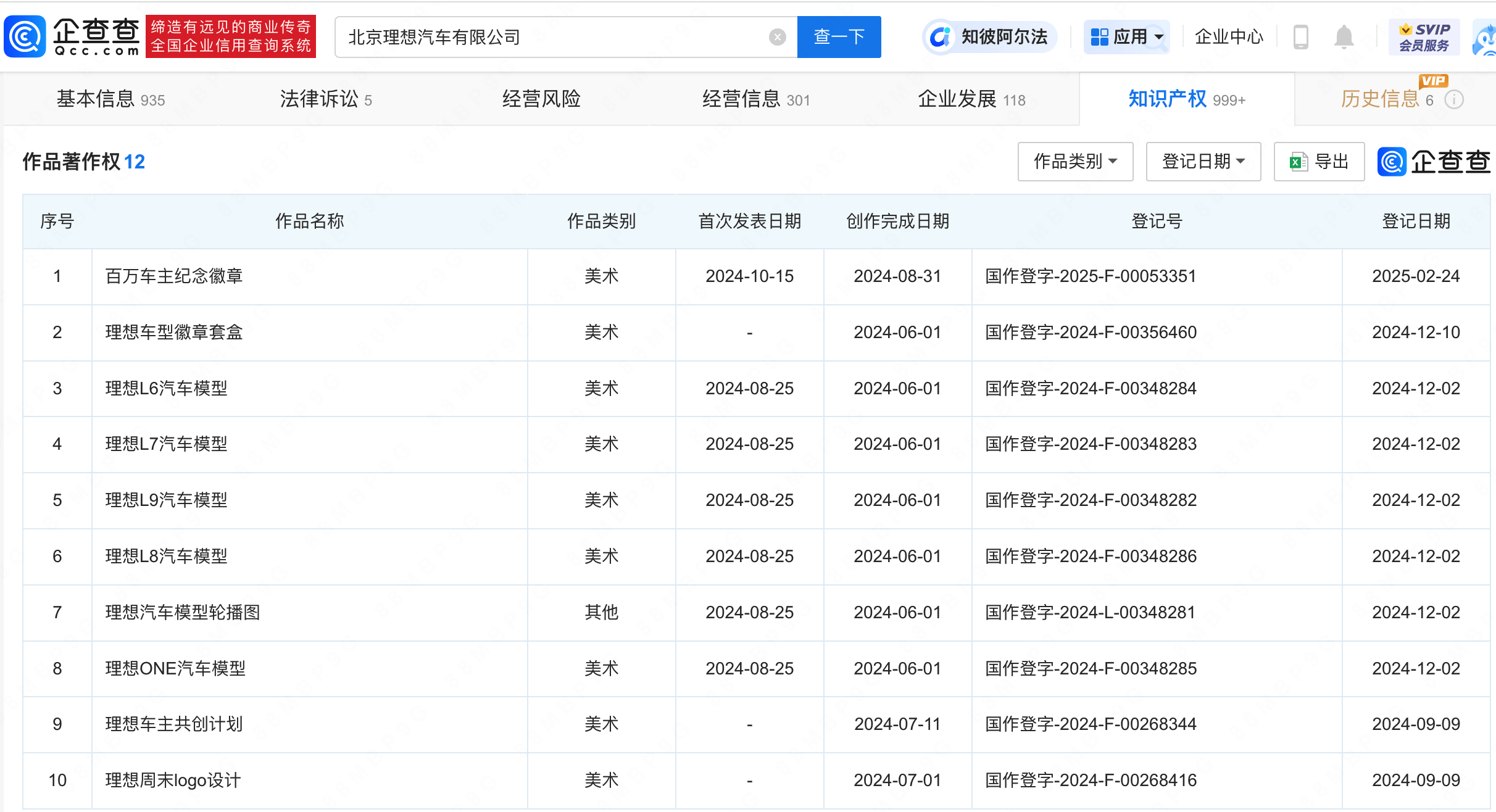Click the 作品名称 column header
1496x812 pixels.
point(309,221)
